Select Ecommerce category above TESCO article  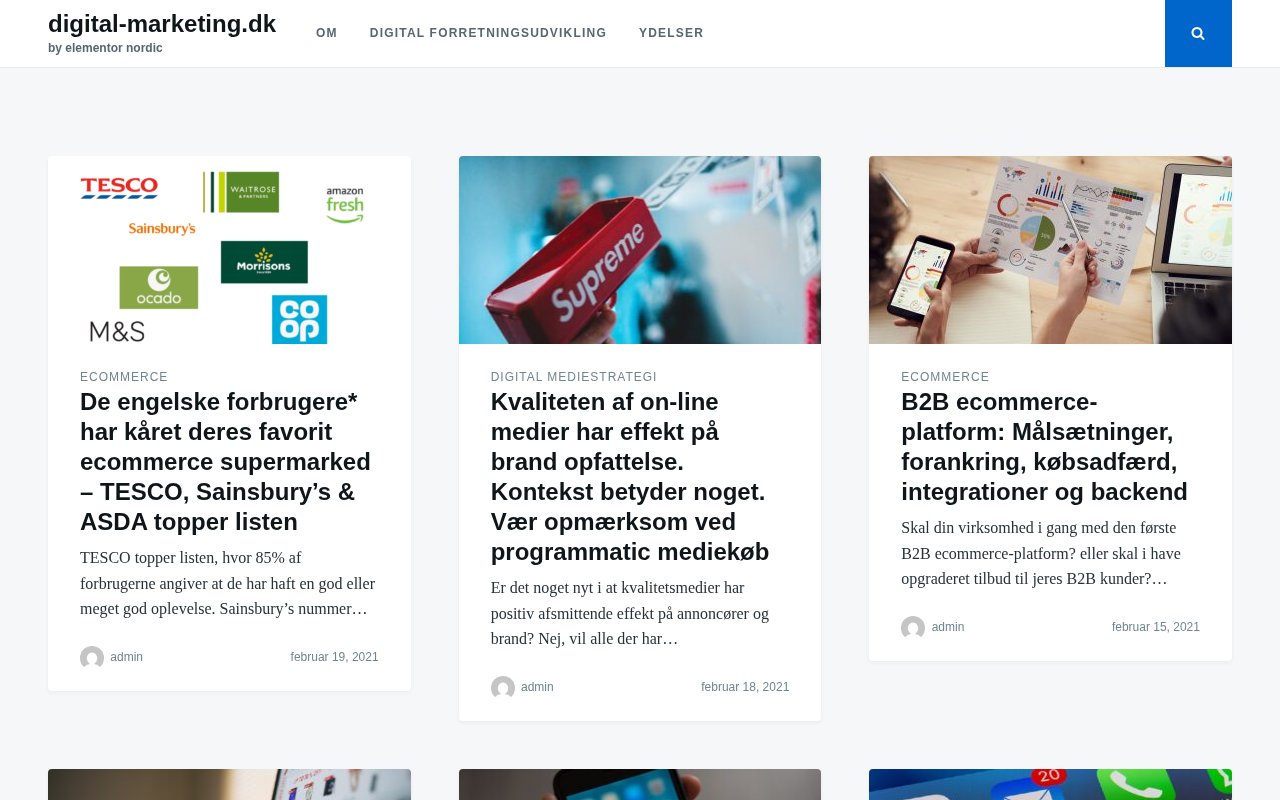click(x=124, y=377)
